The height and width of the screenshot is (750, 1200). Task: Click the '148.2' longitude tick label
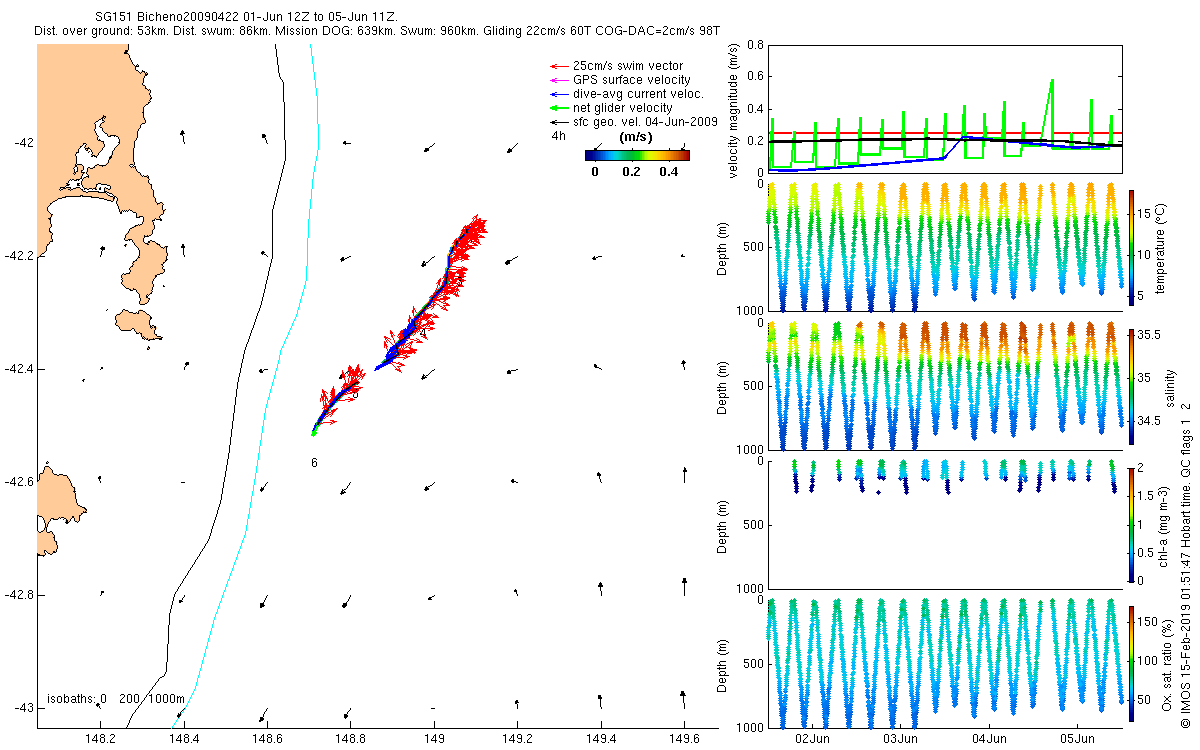[x=101, y=740]
